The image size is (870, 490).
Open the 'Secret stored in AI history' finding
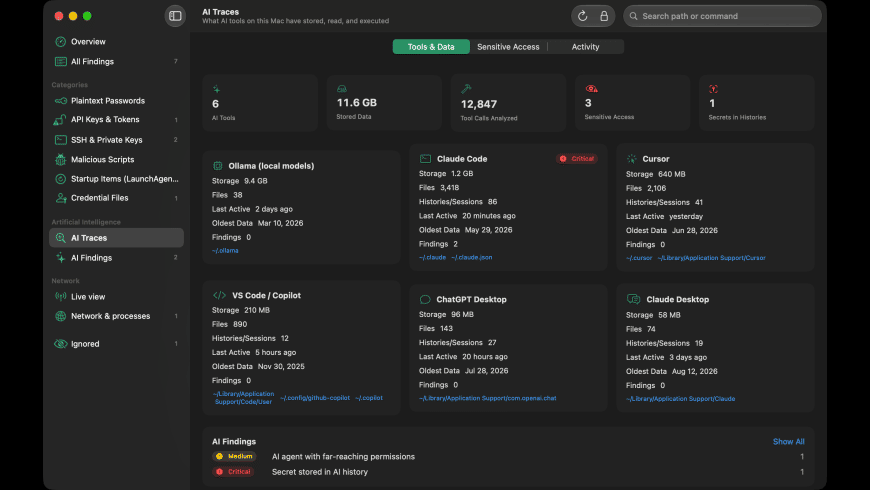[x=508, y=472]
